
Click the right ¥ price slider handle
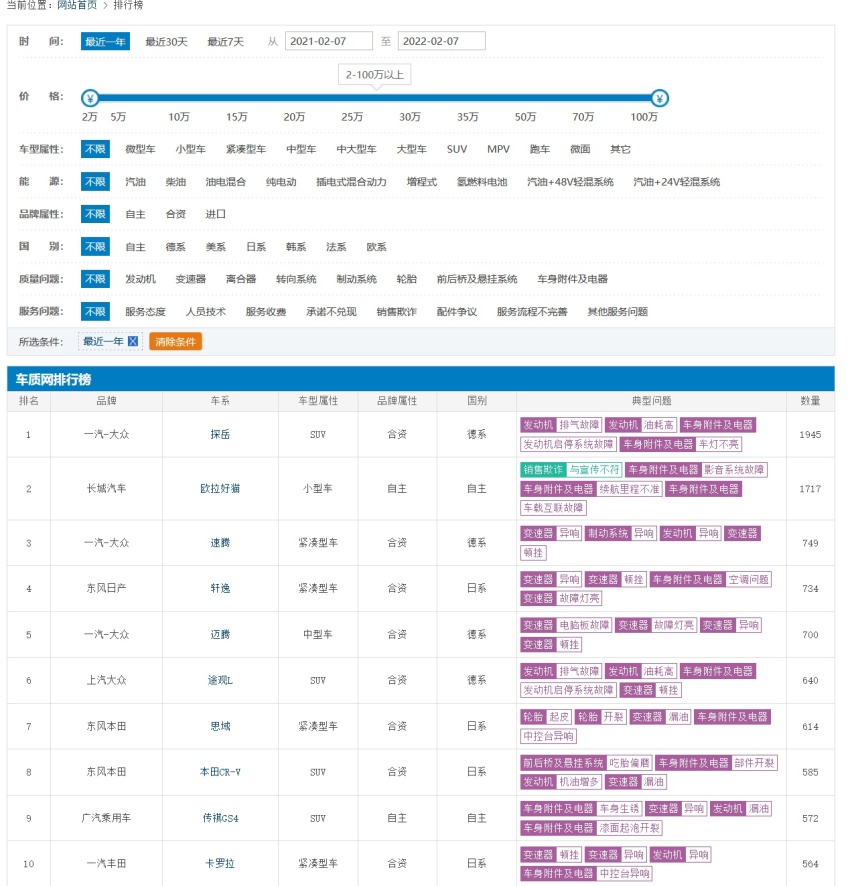(x=659, y=98)
